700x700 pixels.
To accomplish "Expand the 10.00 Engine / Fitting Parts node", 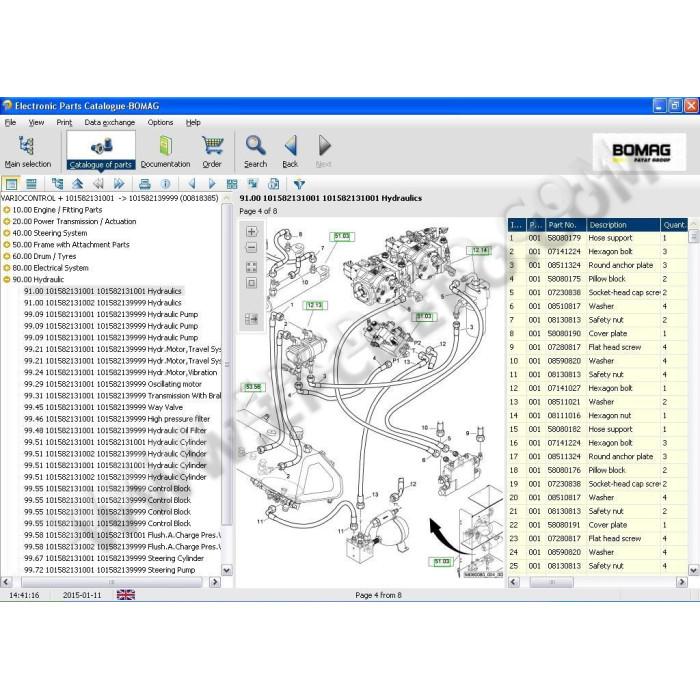I will (x=7, y=210).
